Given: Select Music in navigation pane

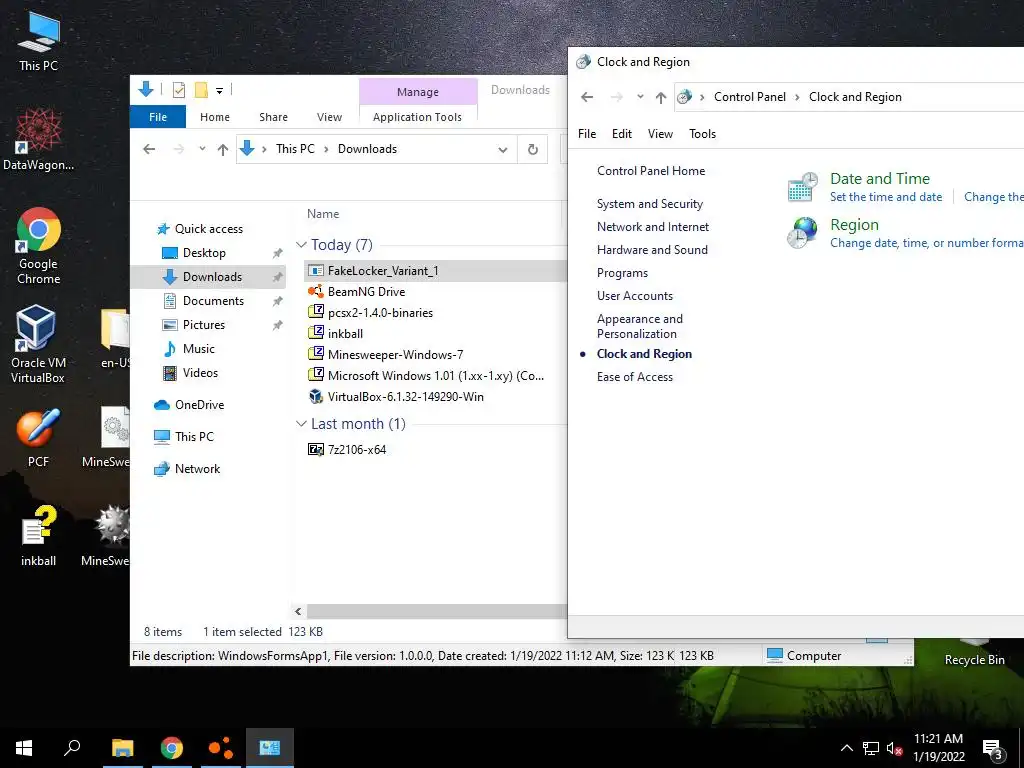Looking at the screenshot, I should 199,349.
